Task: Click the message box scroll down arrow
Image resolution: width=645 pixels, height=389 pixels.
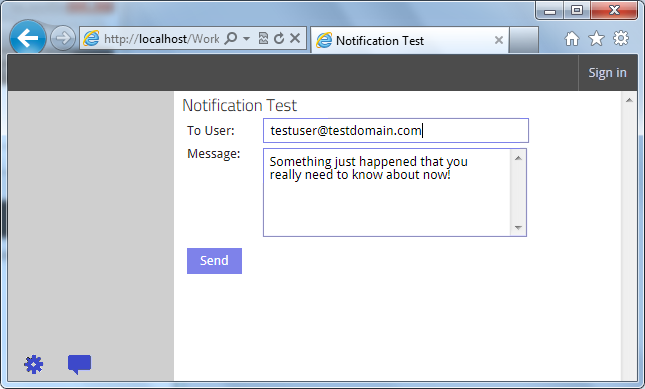Action: (x=518, y=228)
